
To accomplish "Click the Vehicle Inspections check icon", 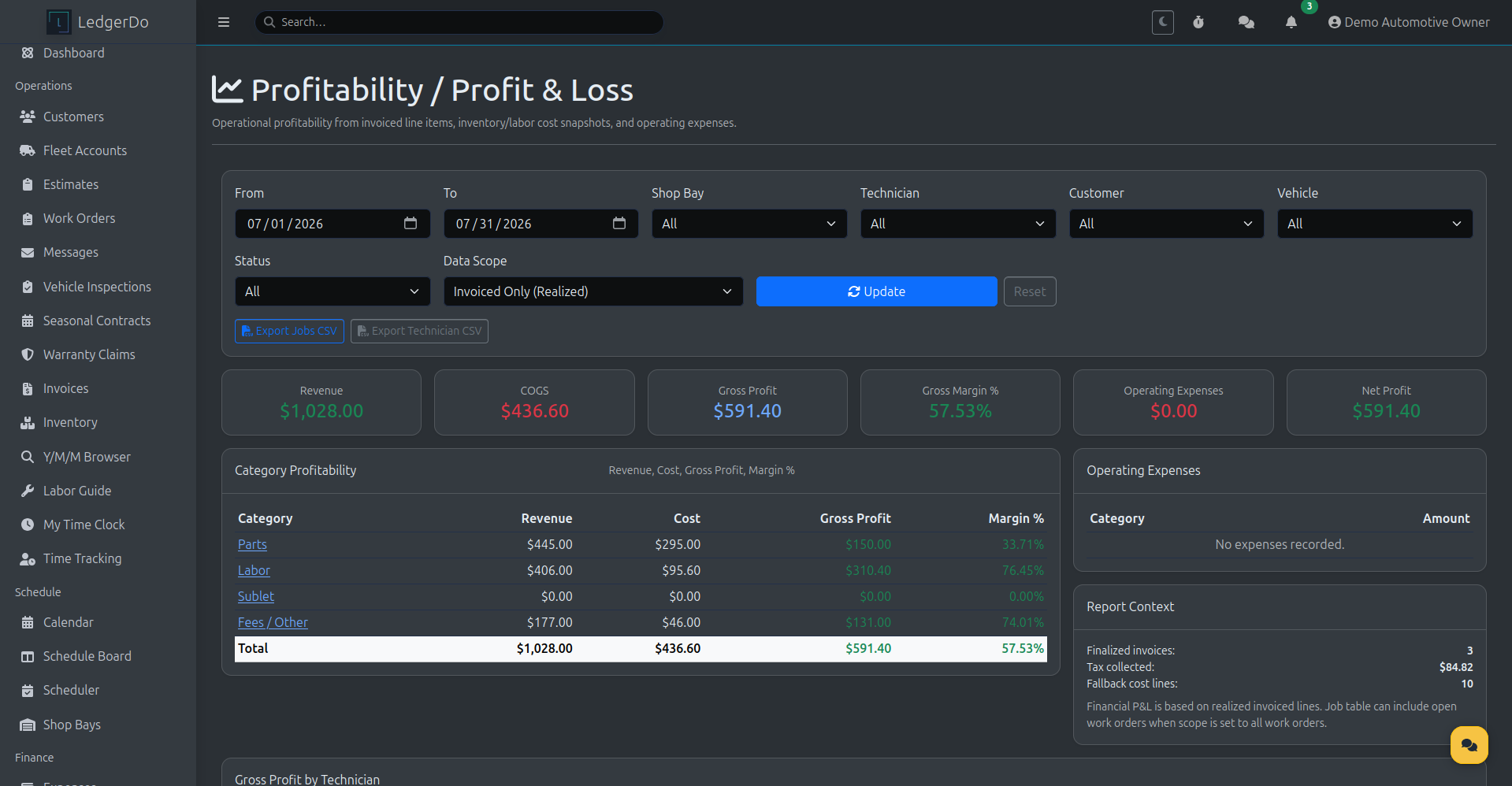I will pyautogui.click(x=28, y=287).
